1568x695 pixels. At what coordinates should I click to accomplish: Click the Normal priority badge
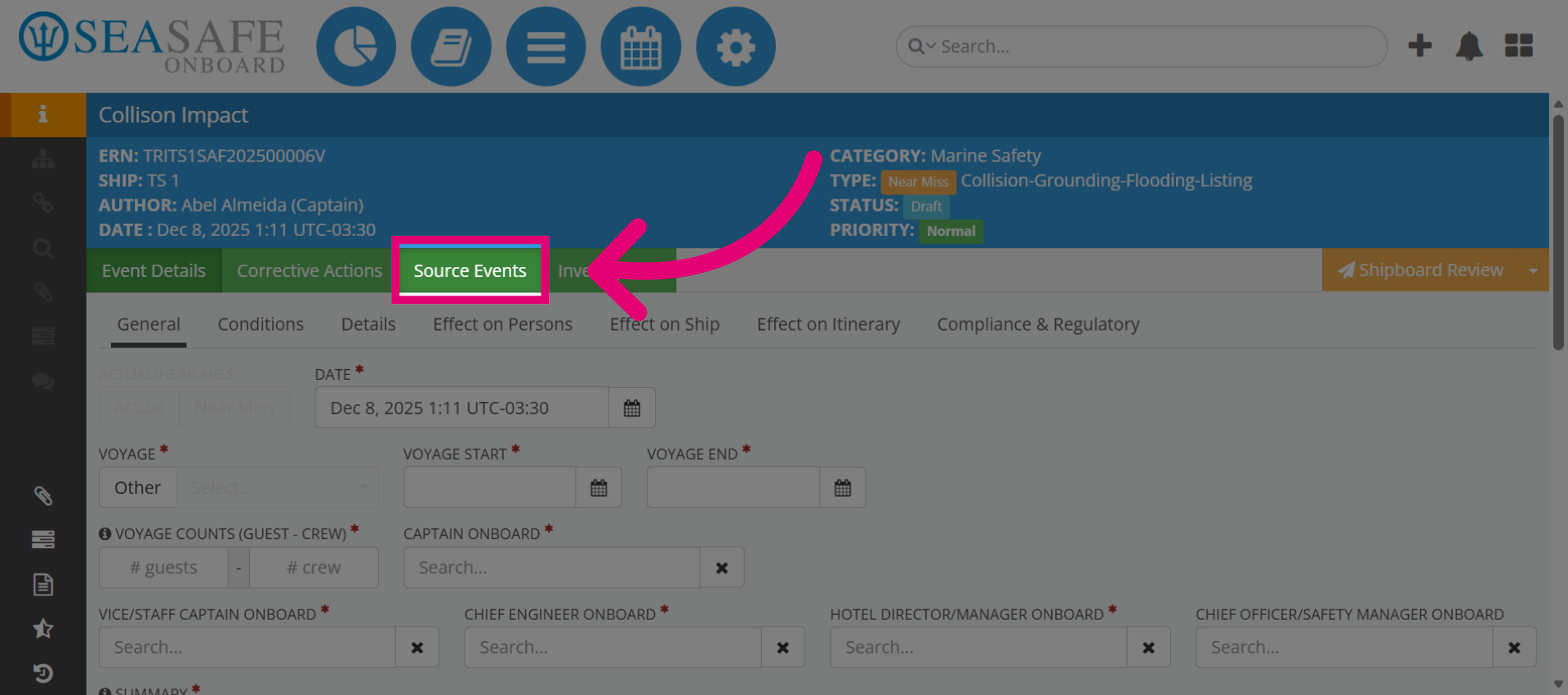(x=951, y=231)
